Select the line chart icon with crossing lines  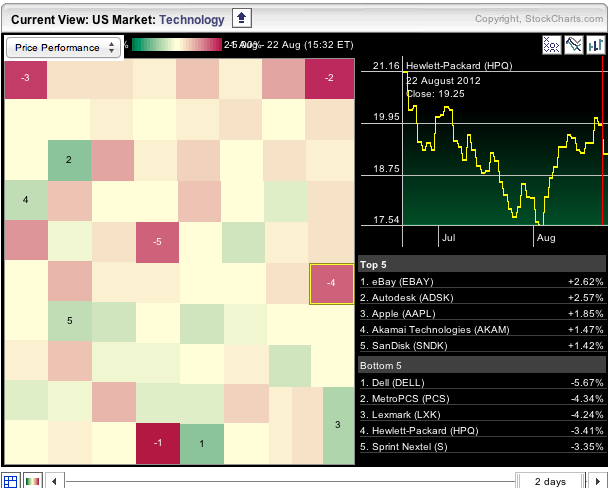pos(574,45)
